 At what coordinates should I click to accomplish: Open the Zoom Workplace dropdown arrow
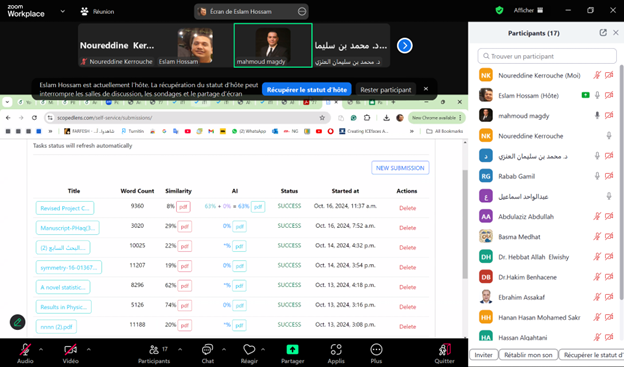(62, 11)
